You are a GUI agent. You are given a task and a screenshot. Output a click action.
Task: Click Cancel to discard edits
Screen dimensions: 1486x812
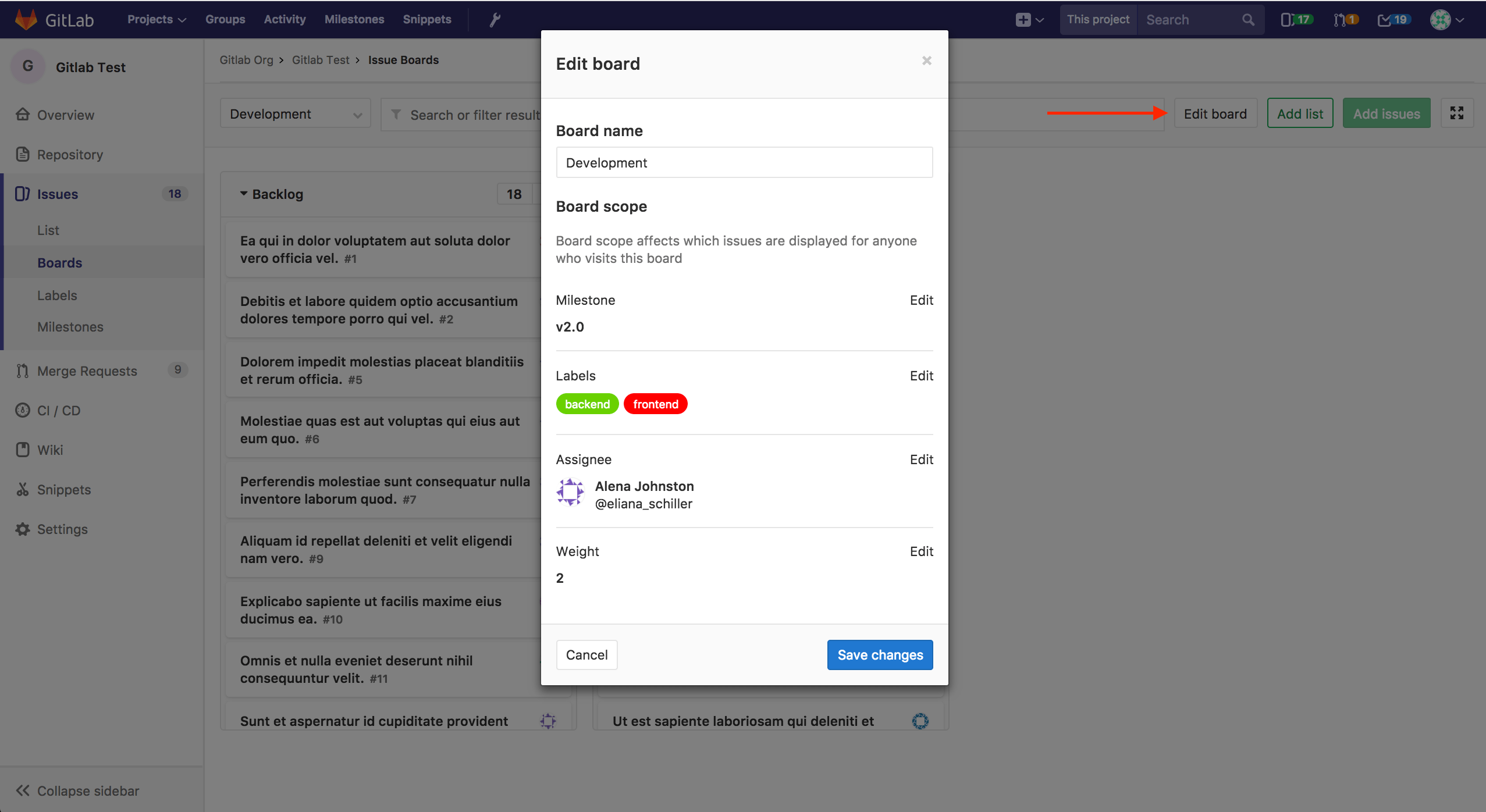pos(585,655)
